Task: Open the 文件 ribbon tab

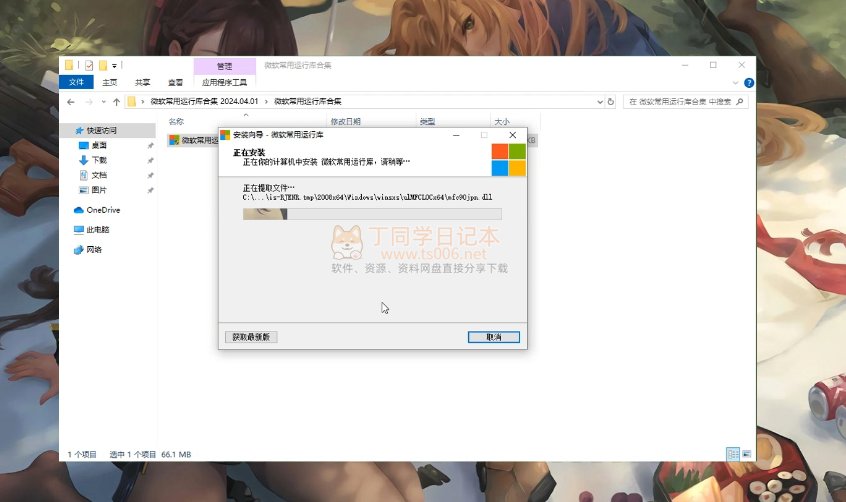Action: pos(76,82)
